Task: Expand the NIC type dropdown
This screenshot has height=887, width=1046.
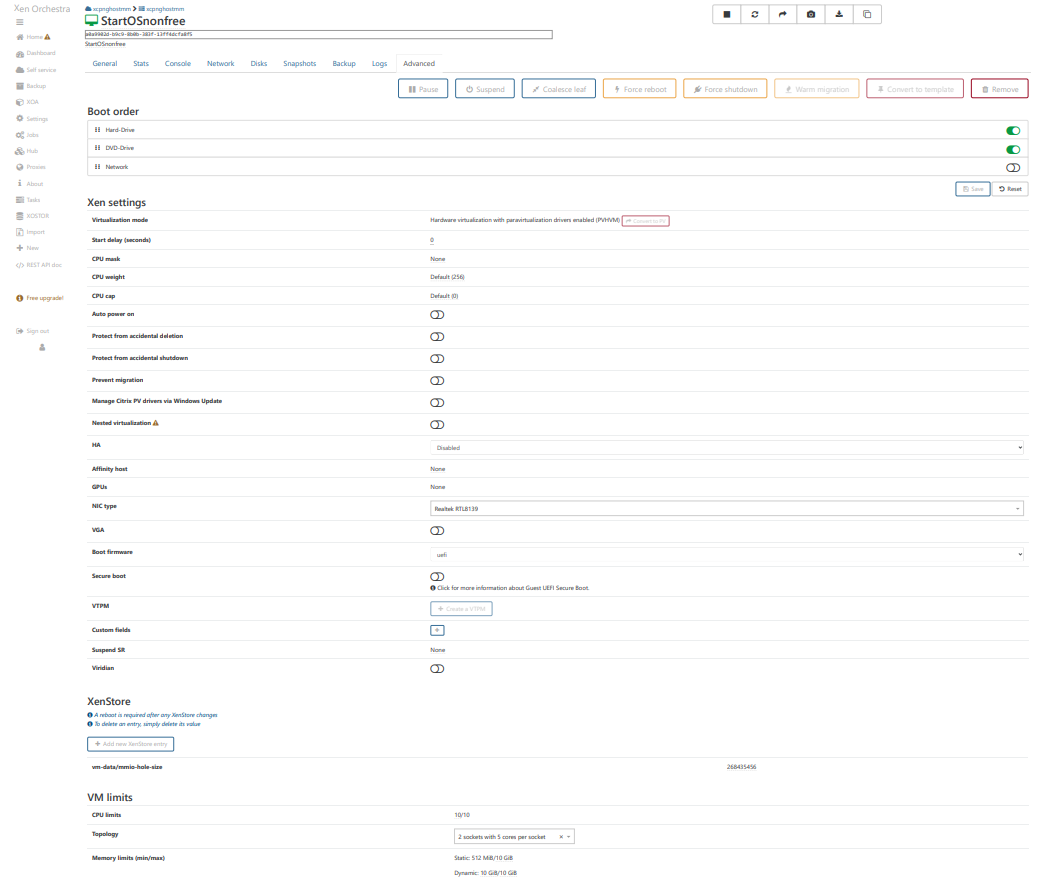Action: (727, 508)
